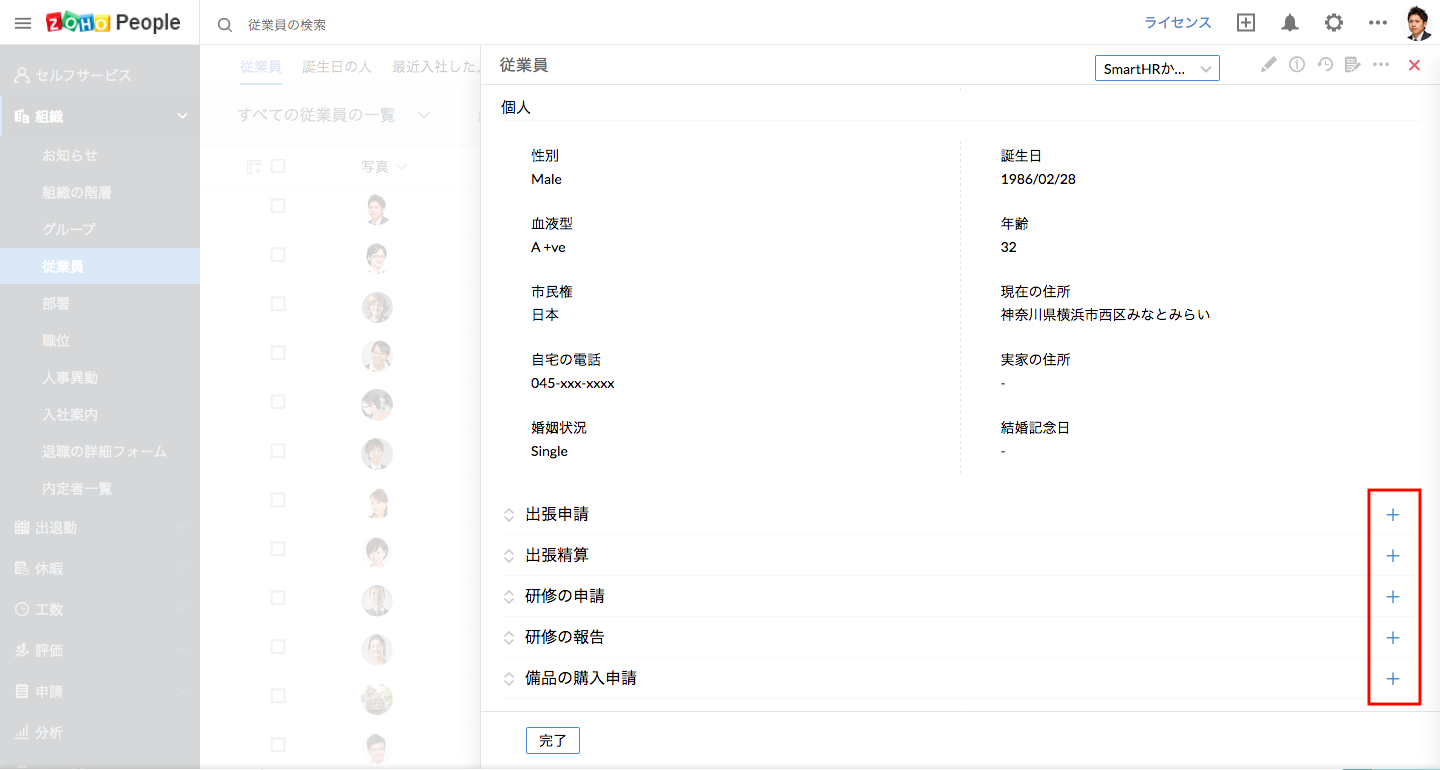The width and height of the screenshot is (1440, 770).
Task: Check the first employee row checkbox
Action: (x=278, y=206)
